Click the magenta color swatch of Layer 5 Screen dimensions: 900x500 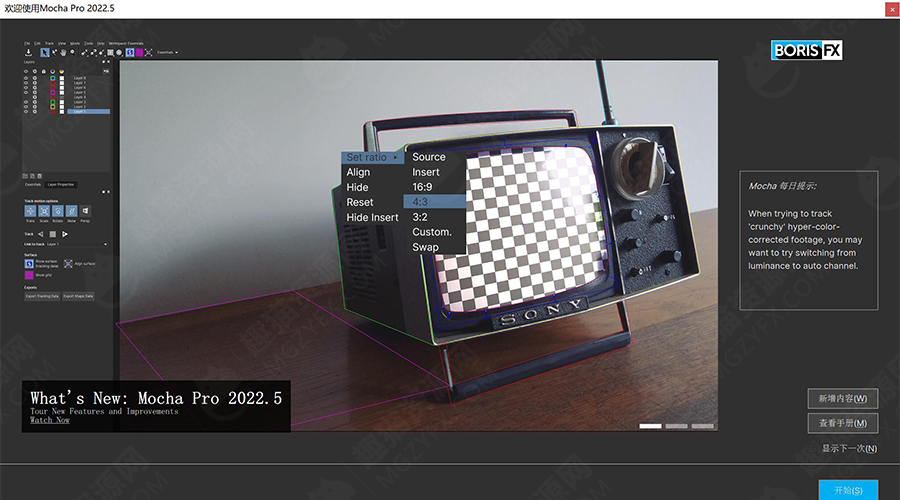53,92
